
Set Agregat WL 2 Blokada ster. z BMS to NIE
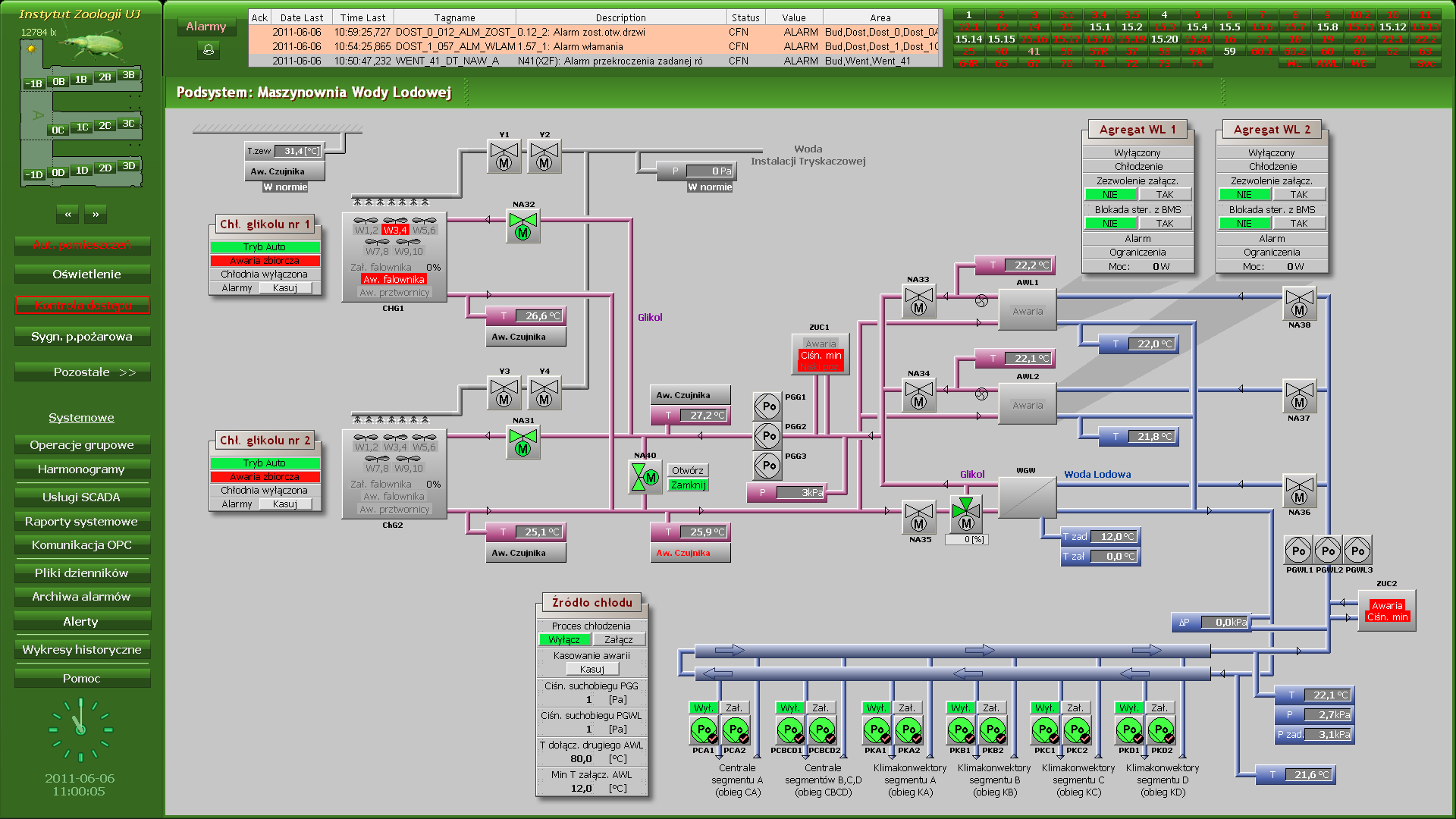click(1244, 224)
